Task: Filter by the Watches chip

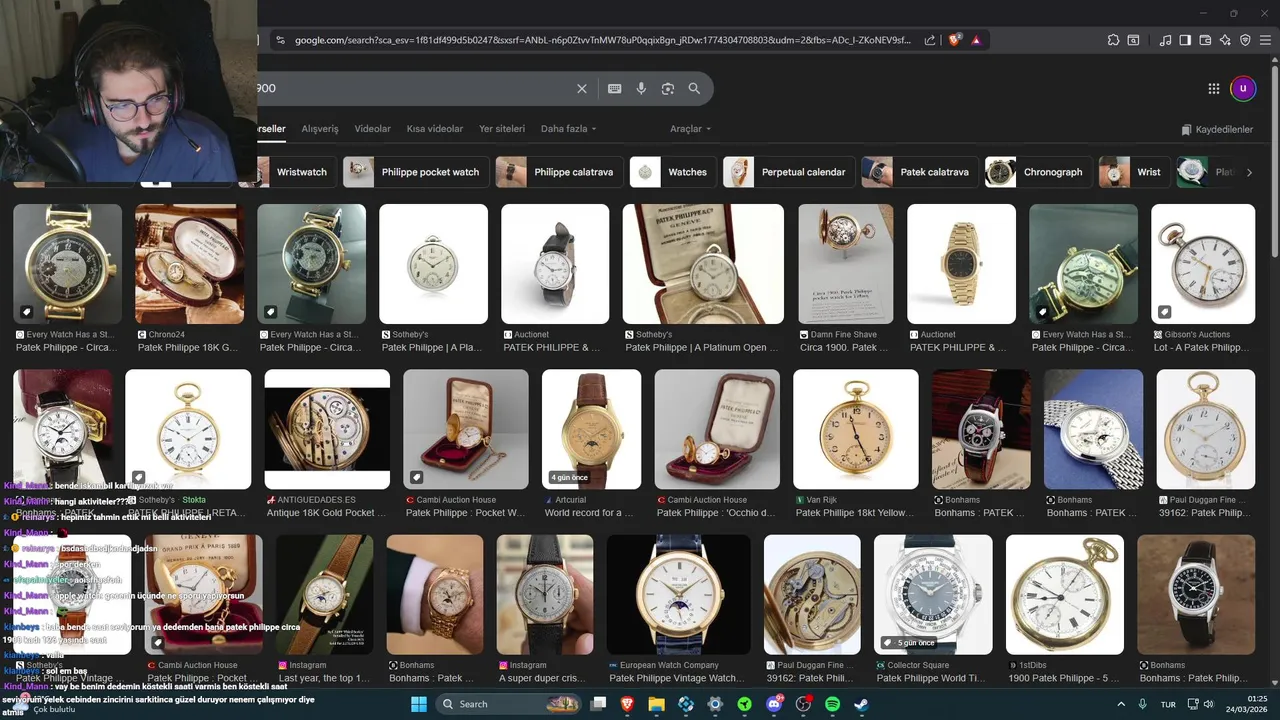Action: coord(674,172)
